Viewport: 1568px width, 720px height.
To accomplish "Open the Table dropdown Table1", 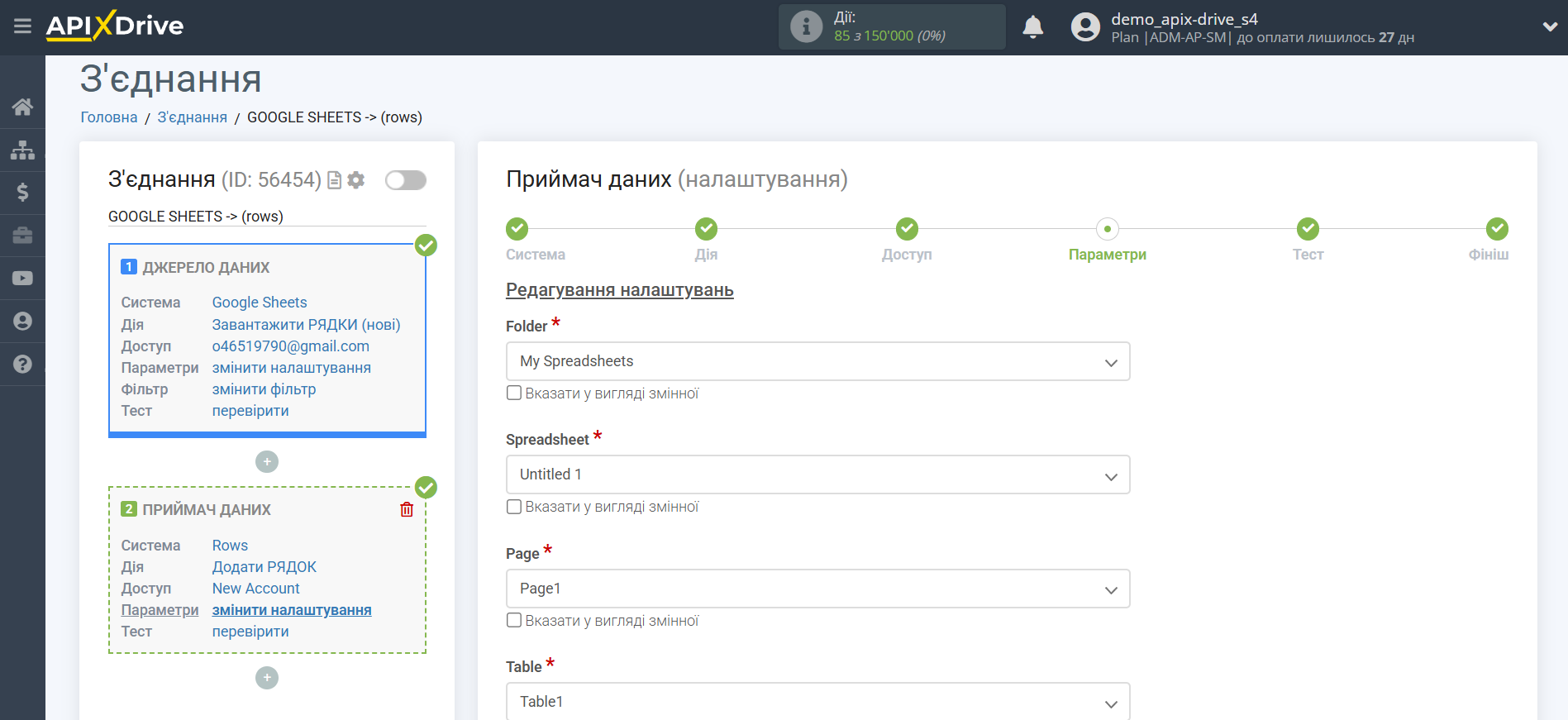I will click(x=817, y=701).
